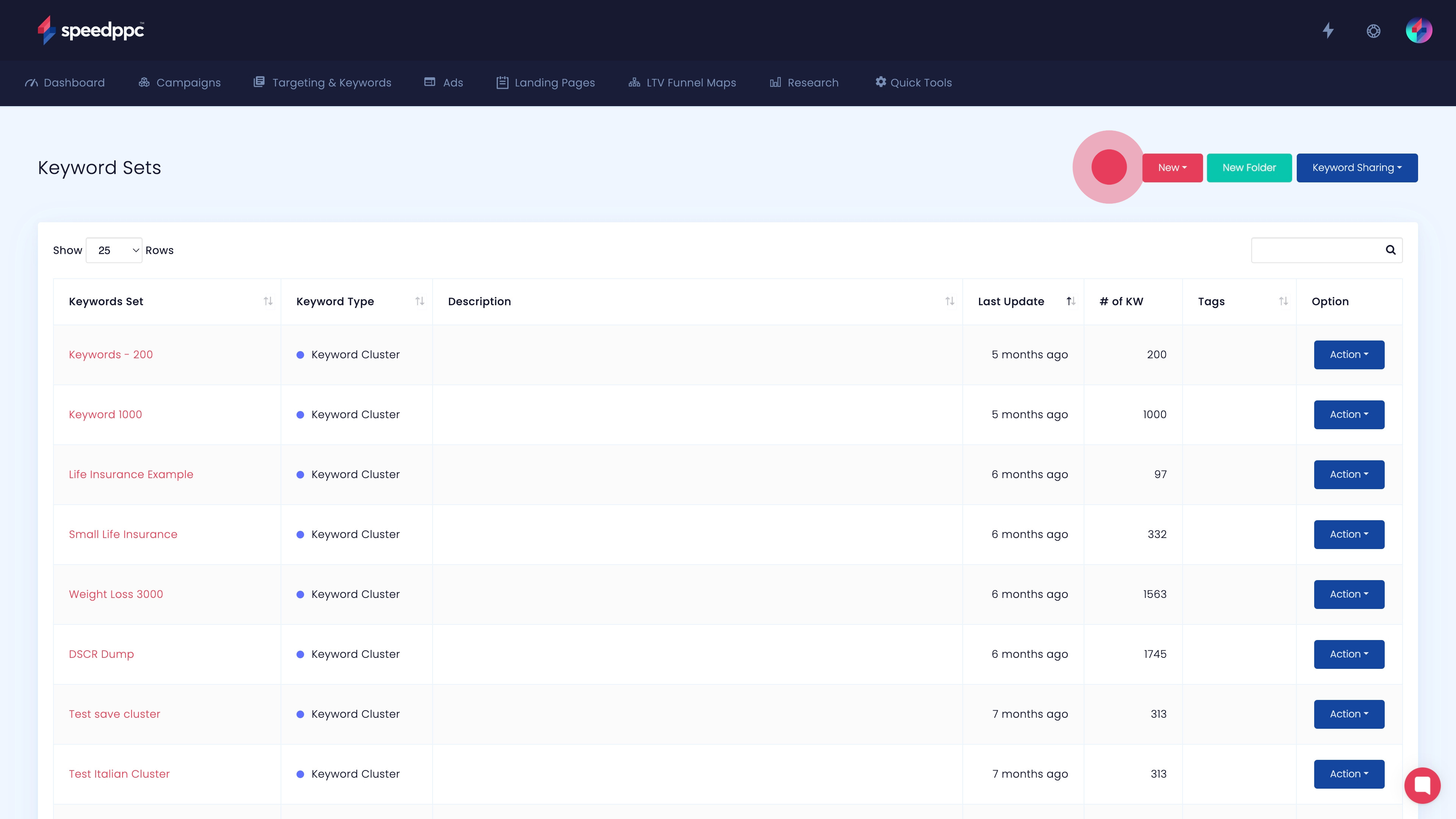Sort table by Last Update arrows

coord(1070,301)
